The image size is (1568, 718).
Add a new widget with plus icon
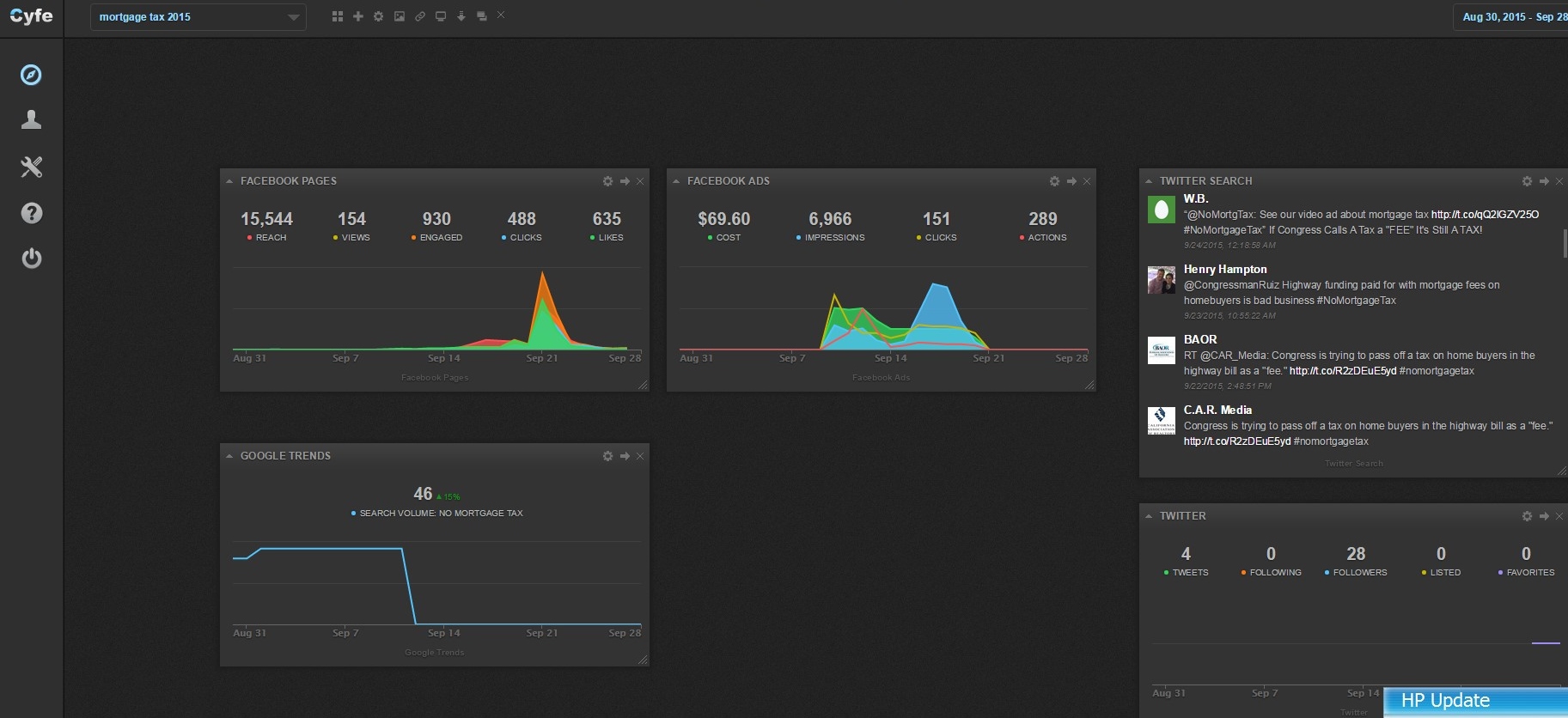point(358,16)
